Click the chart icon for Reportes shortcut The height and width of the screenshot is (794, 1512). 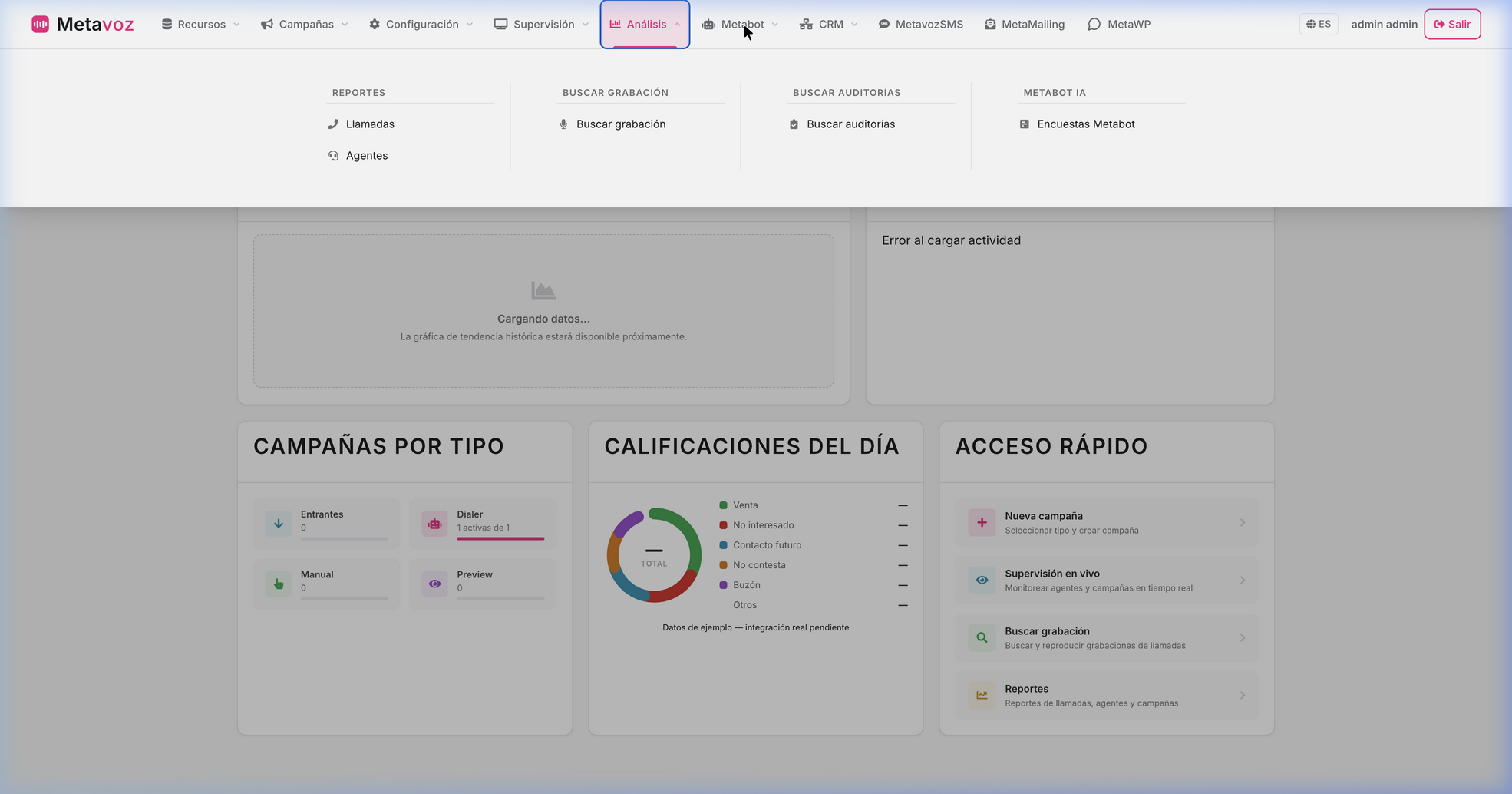point(982,696)
